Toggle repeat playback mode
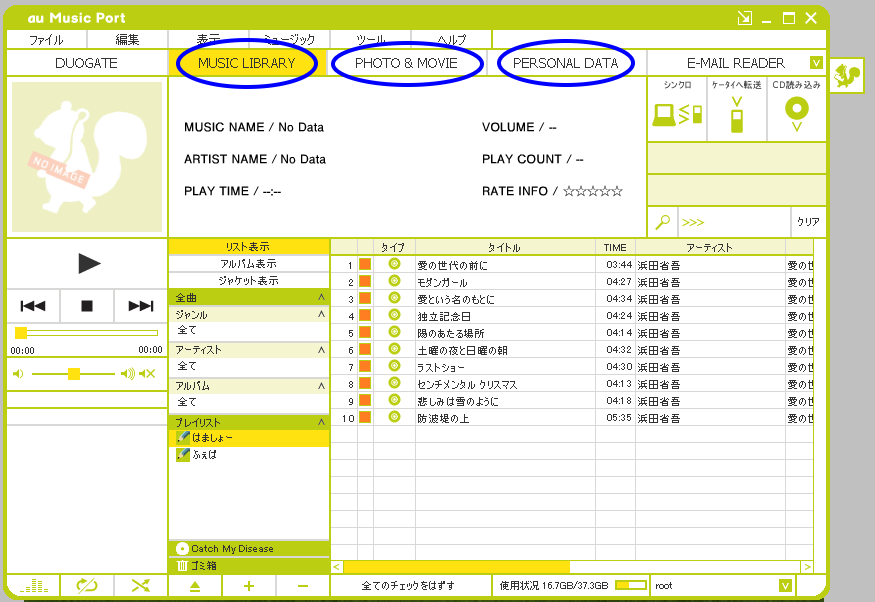The width and height of the screenshot is (875, 602). 87,586
